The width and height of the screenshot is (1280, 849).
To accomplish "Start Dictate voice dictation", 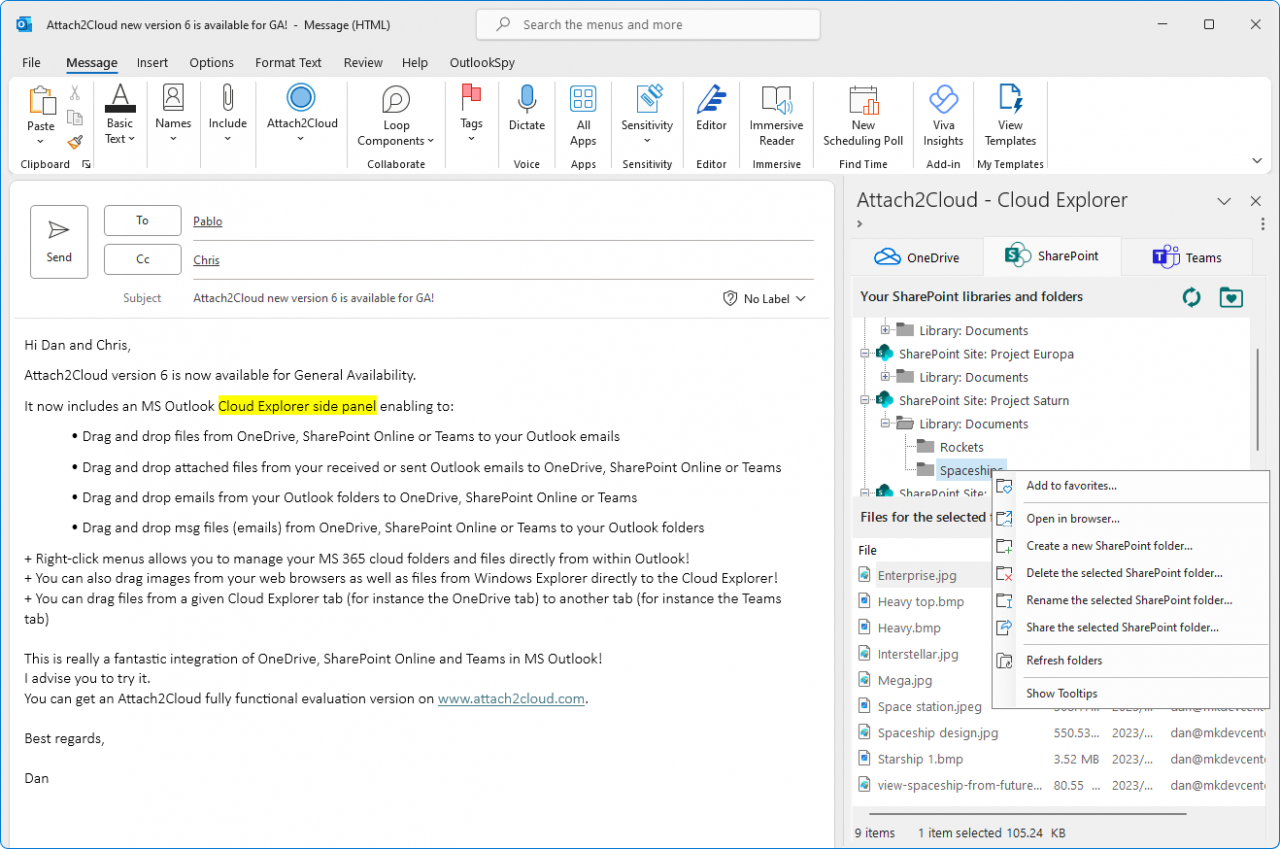I will pyautogui.click(x=526, y=113).
